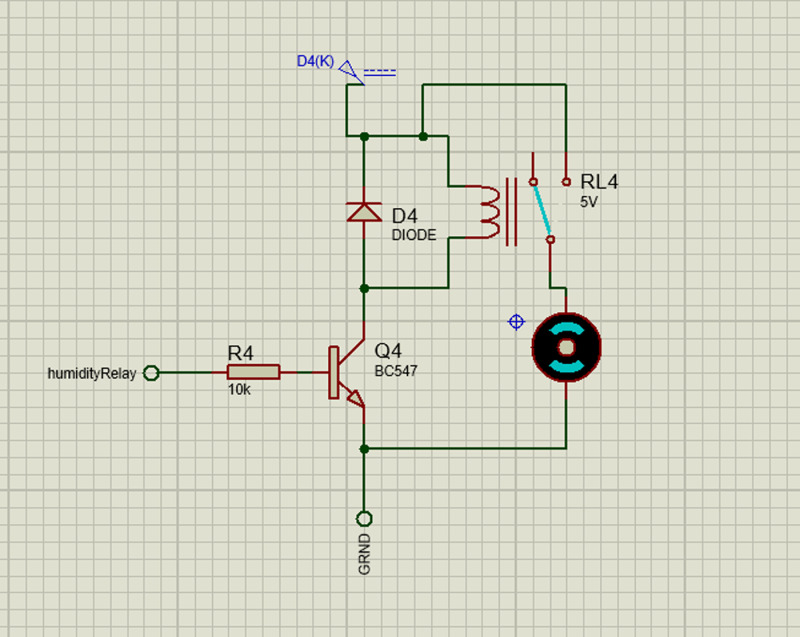Click the junction dot below the diode
800x637 pixels.
click(x=364, y=288)
